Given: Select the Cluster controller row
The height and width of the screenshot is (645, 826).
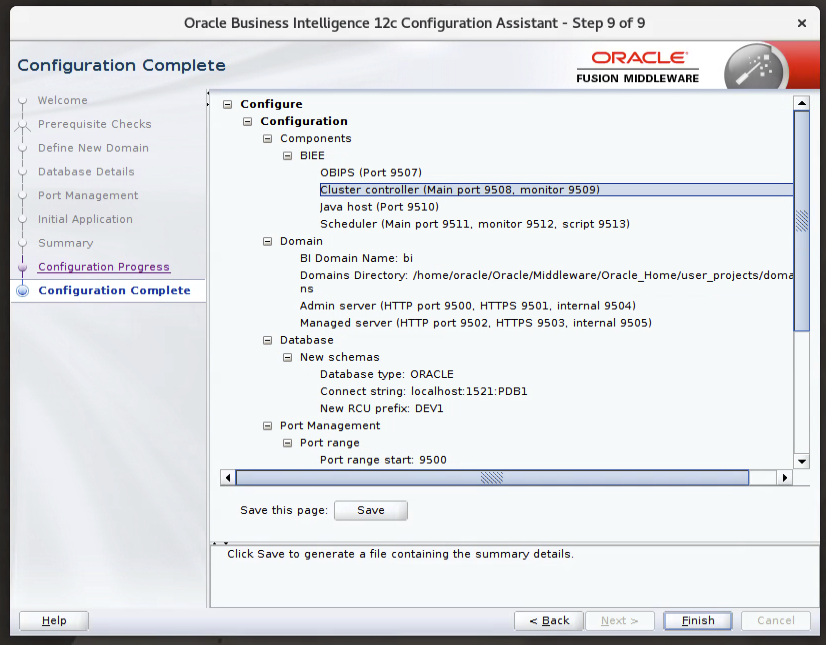Looking at the screenshot, I should 556,190.
